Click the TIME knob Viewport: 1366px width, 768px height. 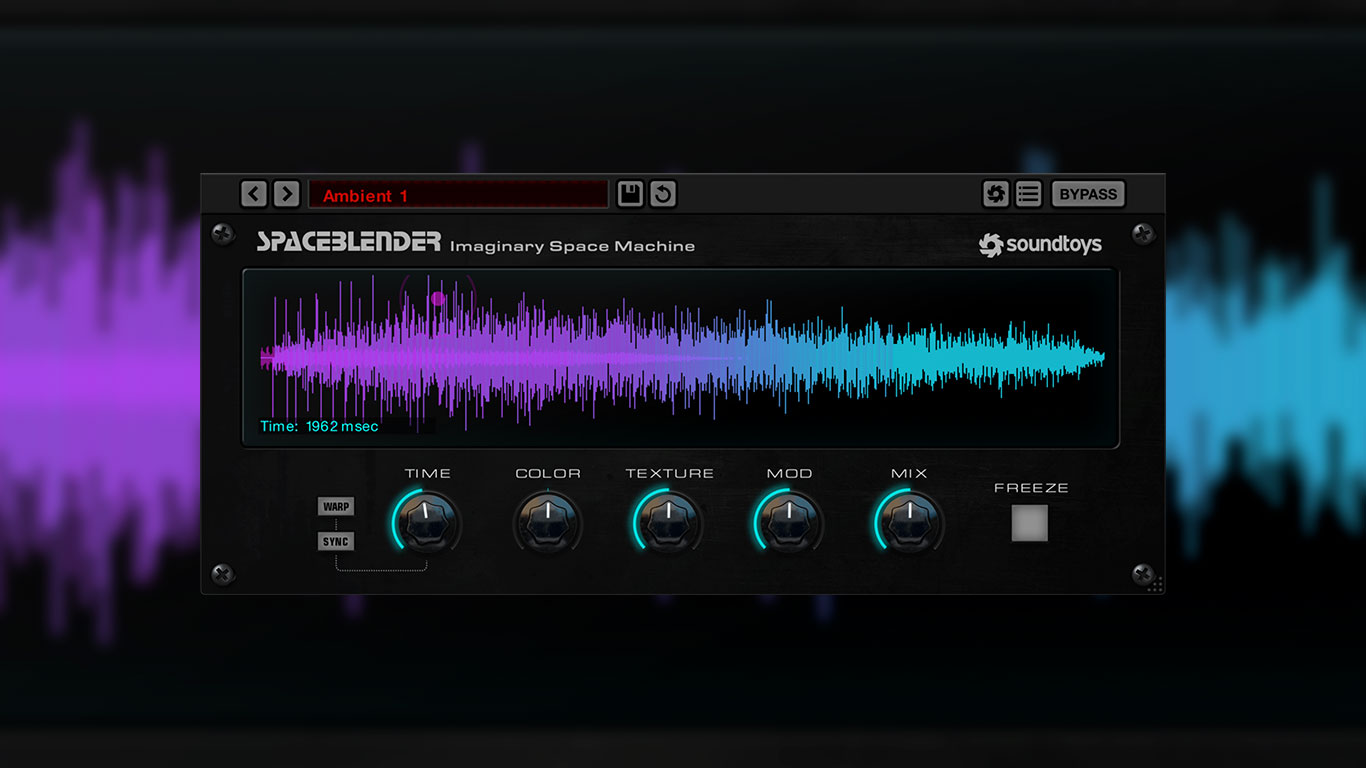point(427,522)
